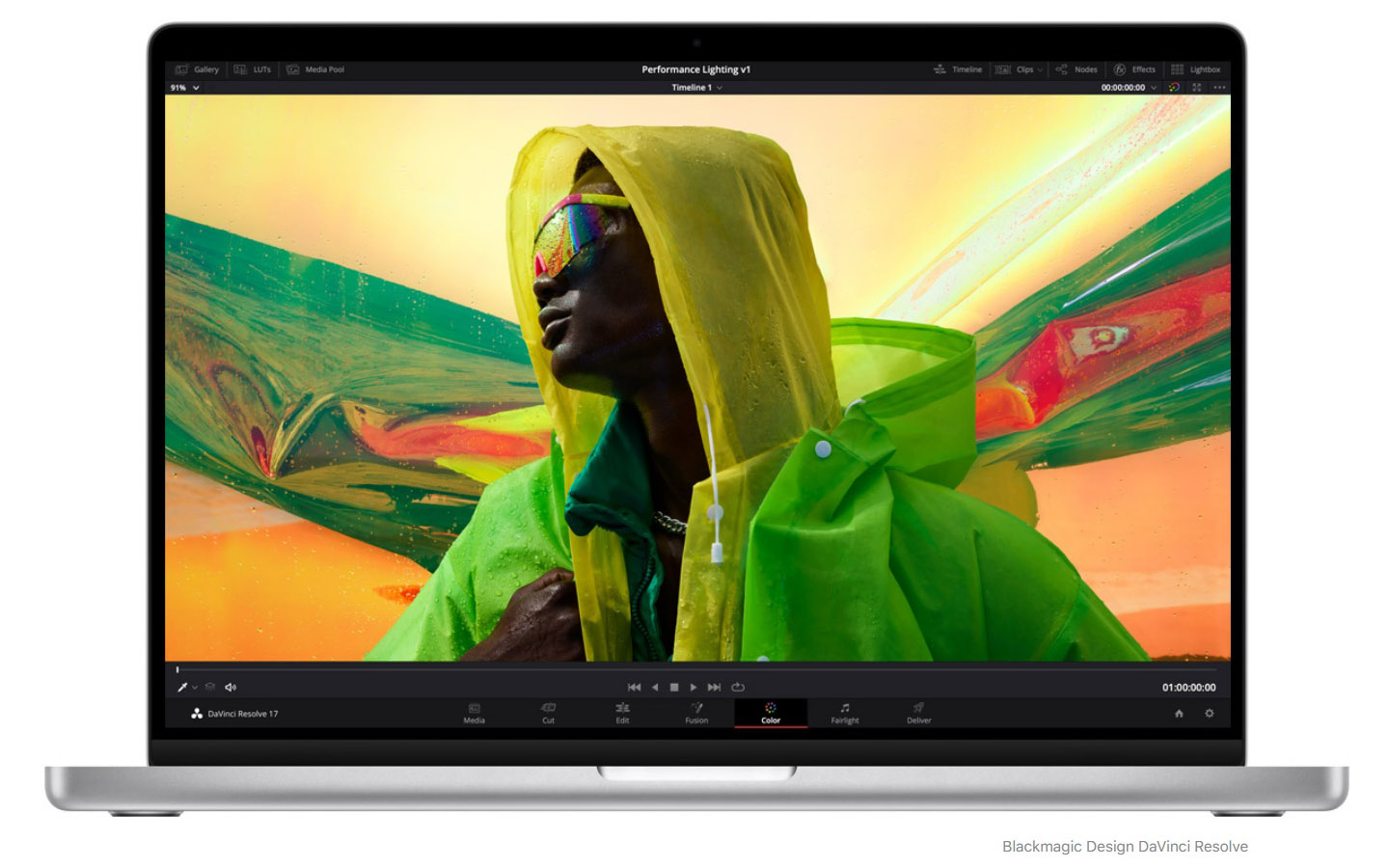Show the Nodes panel
Screen dimensions: 1389x868
point(1076,69)
